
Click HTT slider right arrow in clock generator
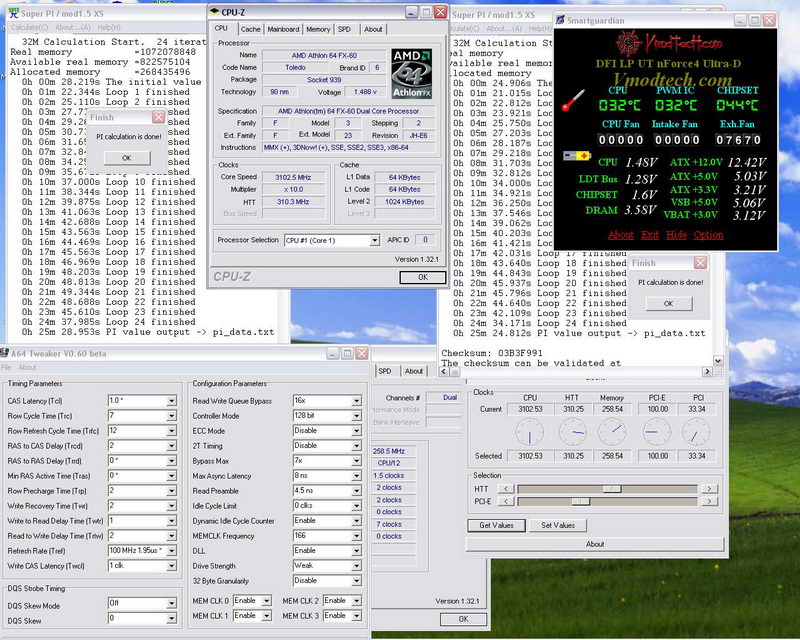tap(709, 488)
